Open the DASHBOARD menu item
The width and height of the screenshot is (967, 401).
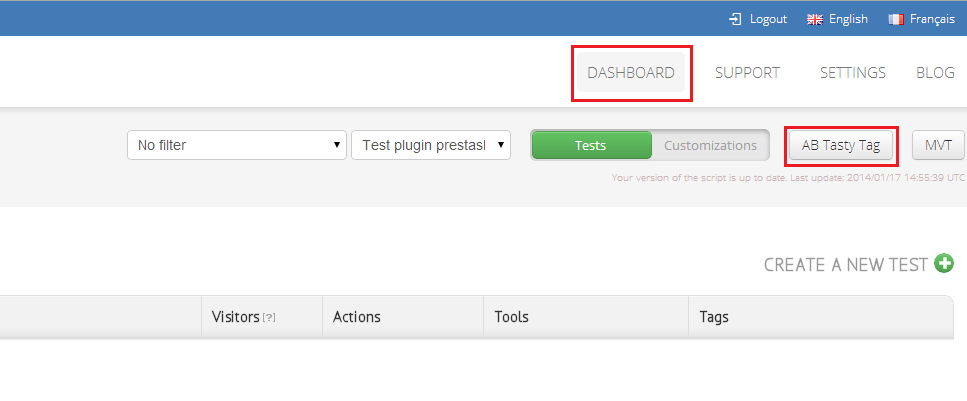tap(631, 73)
